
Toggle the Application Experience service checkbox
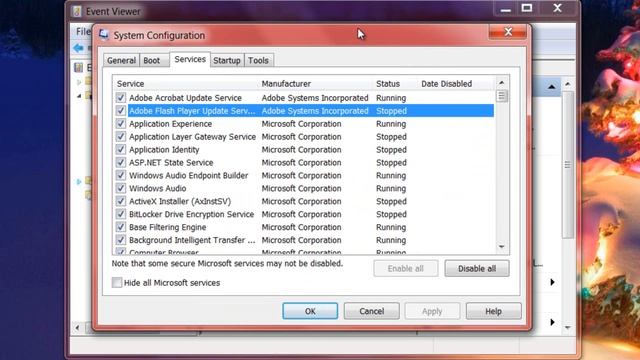point(120,124)
